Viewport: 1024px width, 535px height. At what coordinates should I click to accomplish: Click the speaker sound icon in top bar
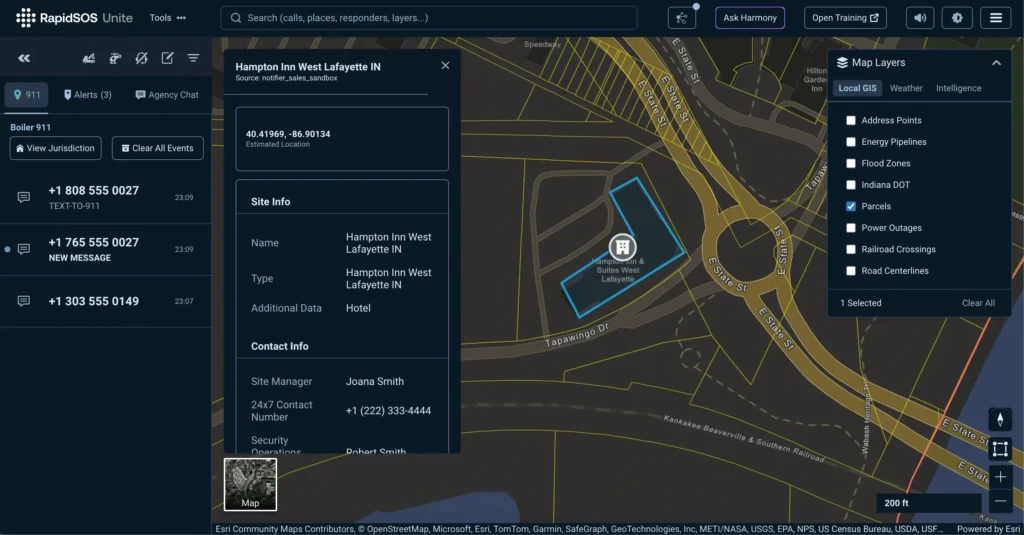[920, 18]
